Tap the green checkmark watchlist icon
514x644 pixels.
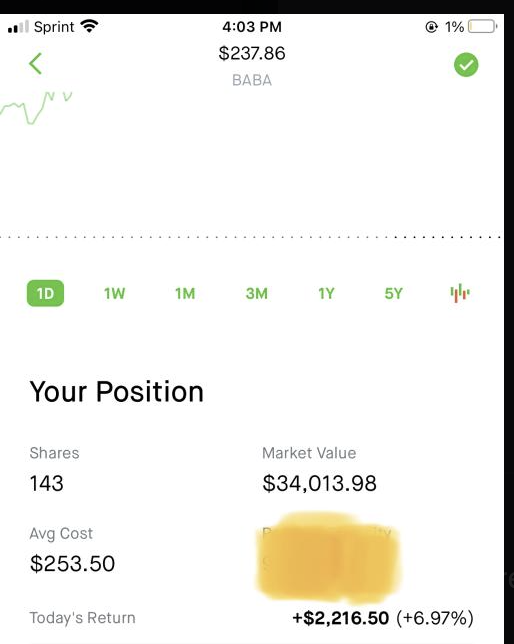(x=466, y=65)
